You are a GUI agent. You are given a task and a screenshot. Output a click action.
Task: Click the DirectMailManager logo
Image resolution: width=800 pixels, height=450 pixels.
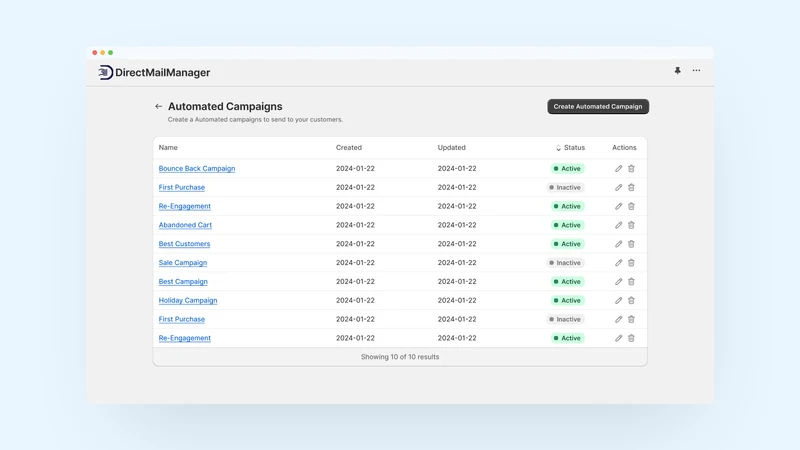[154, 72]
